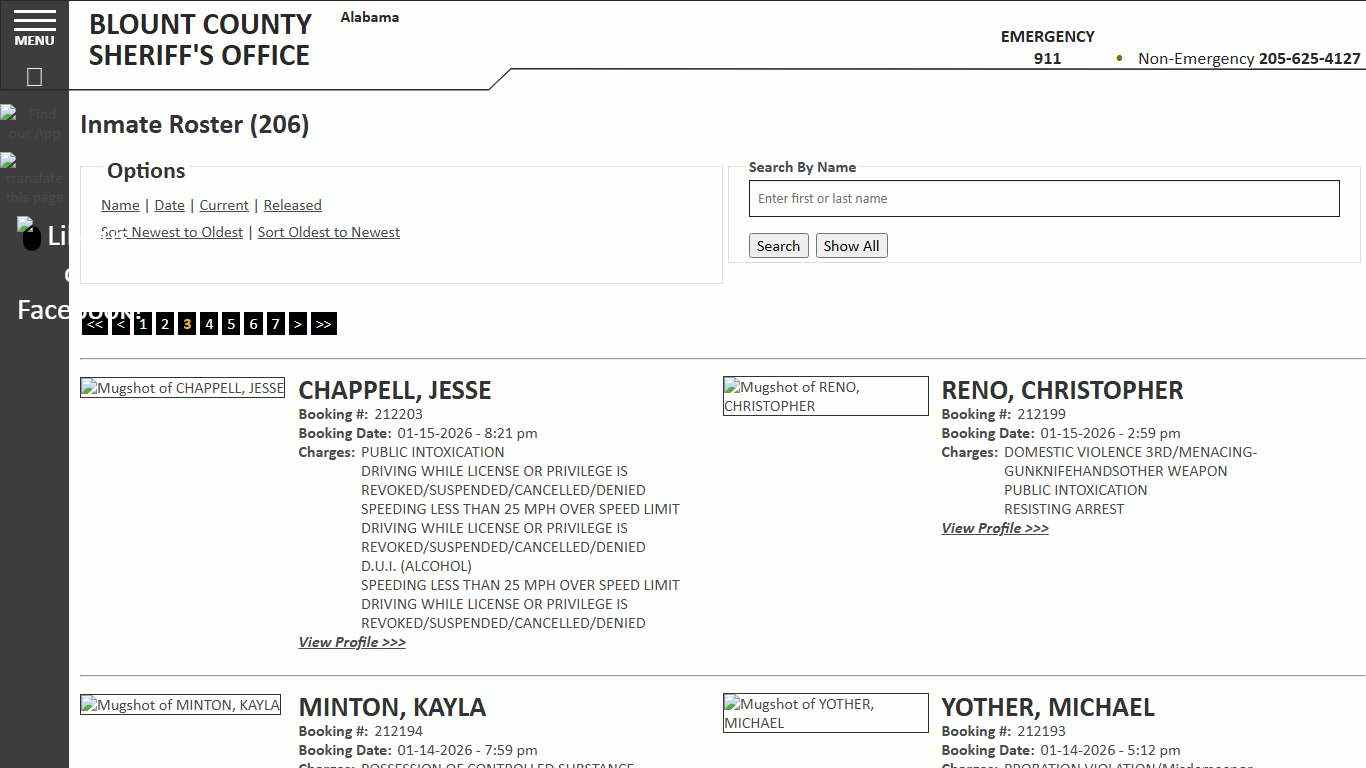Open View Profile for Reno, Christopher
The width and height of the screenshot is (1366, 768).
[x=994, y=528]
